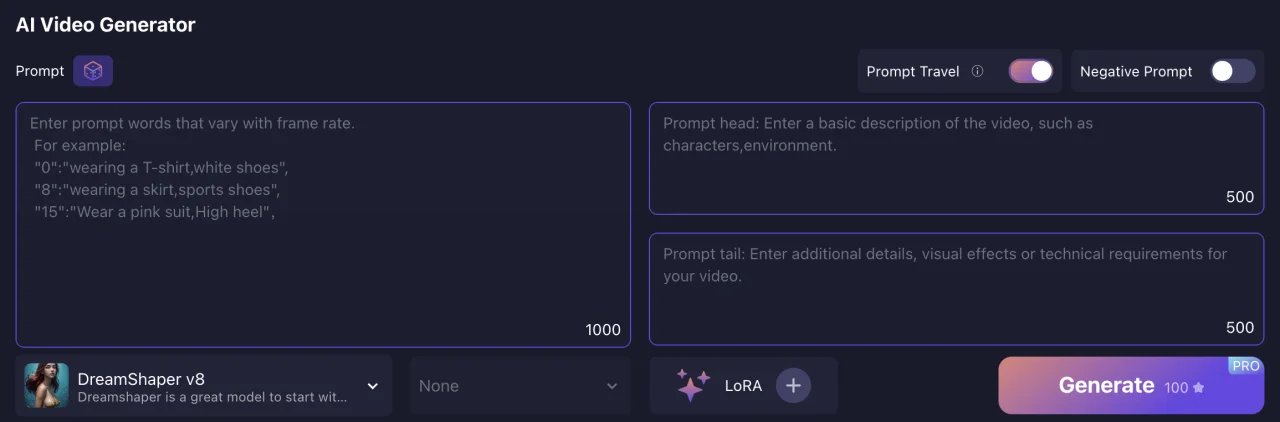
Task: Click the Negative Prompt label
Action: pyautogui.click(x=1136, y=72)
